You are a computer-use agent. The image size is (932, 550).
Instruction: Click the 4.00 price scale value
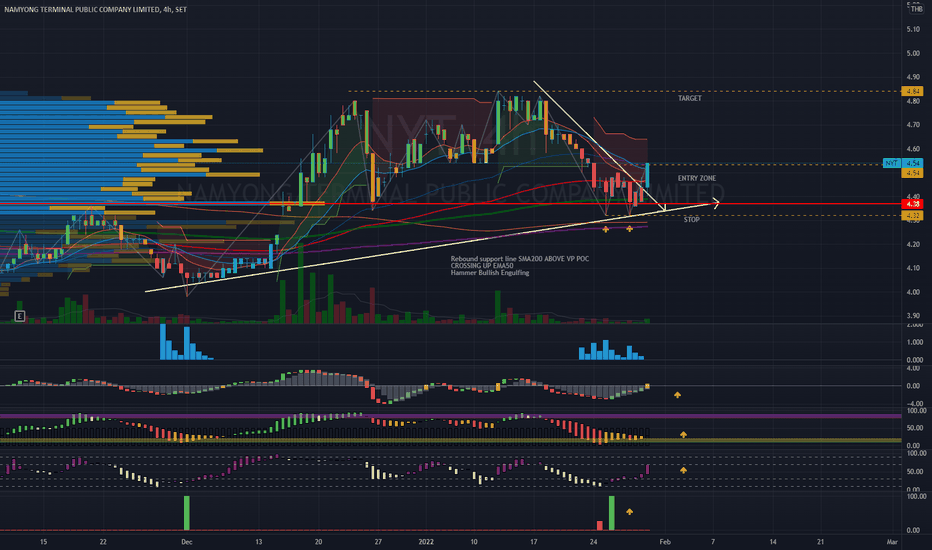pyautogui.click(x=913, y=293)
